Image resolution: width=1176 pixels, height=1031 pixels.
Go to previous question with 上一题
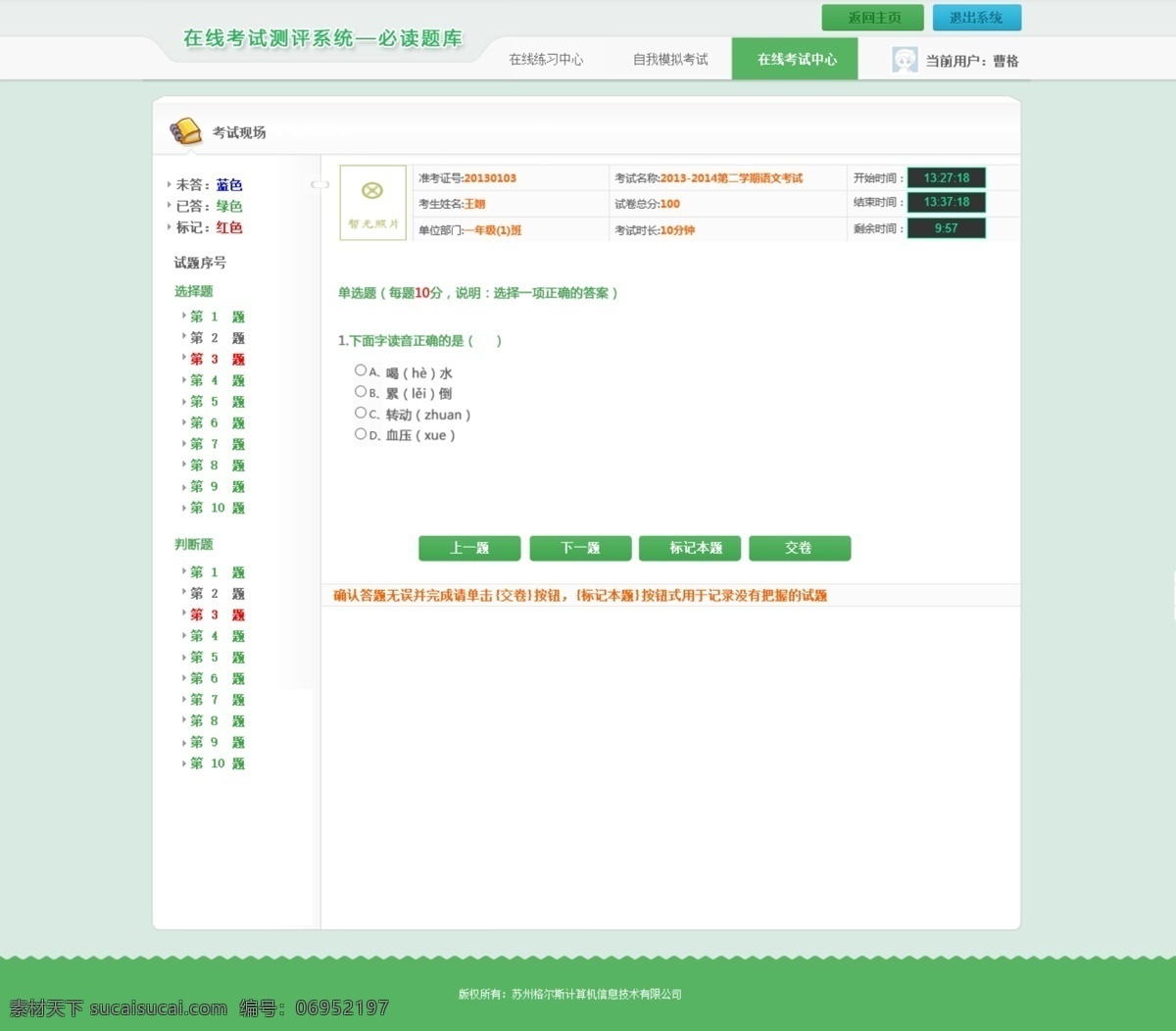[x=469, y=548]
